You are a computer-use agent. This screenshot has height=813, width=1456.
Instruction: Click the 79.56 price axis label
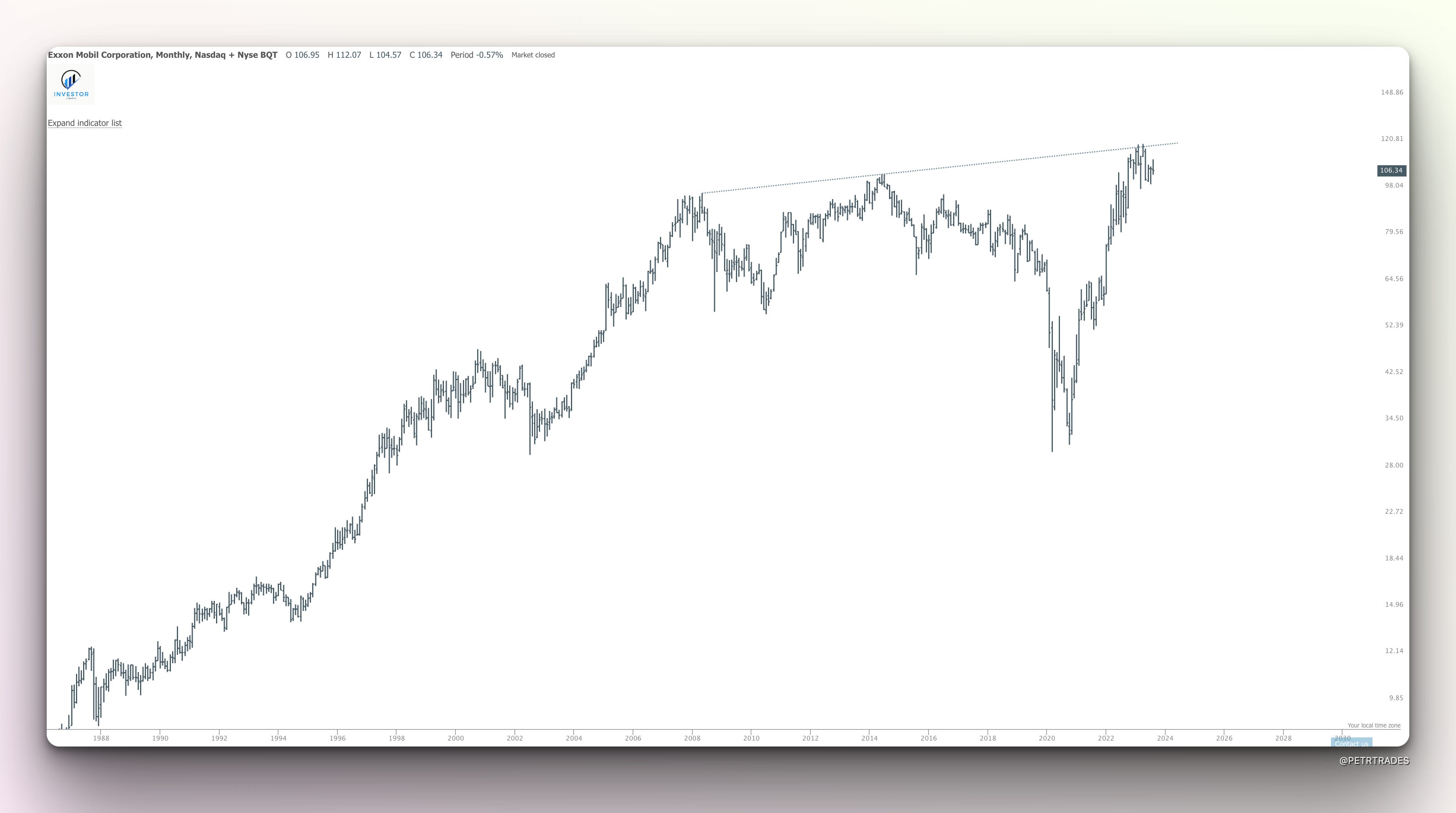tap(1394, 231)
